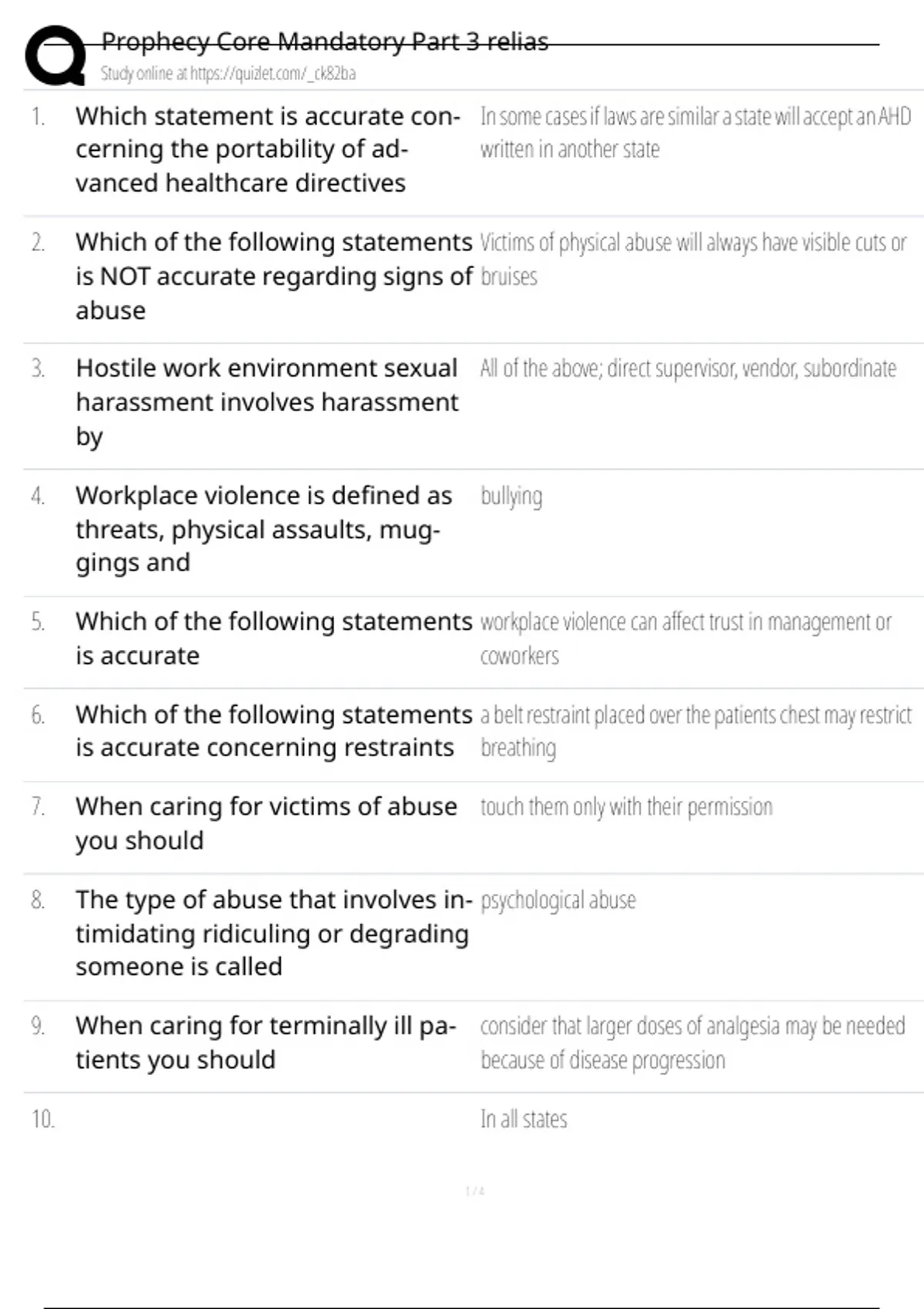This screenshot has width=924, height=1309.
Task: Click the Prophecy Core Mandatory Part 3 title
Action: point(325,42)
